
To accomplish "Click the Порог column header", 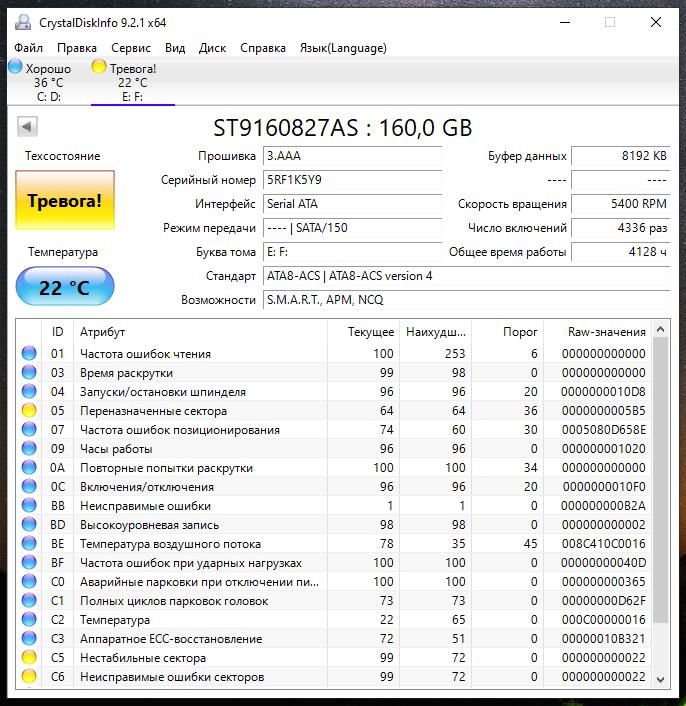I will click(x=507, y=332).
